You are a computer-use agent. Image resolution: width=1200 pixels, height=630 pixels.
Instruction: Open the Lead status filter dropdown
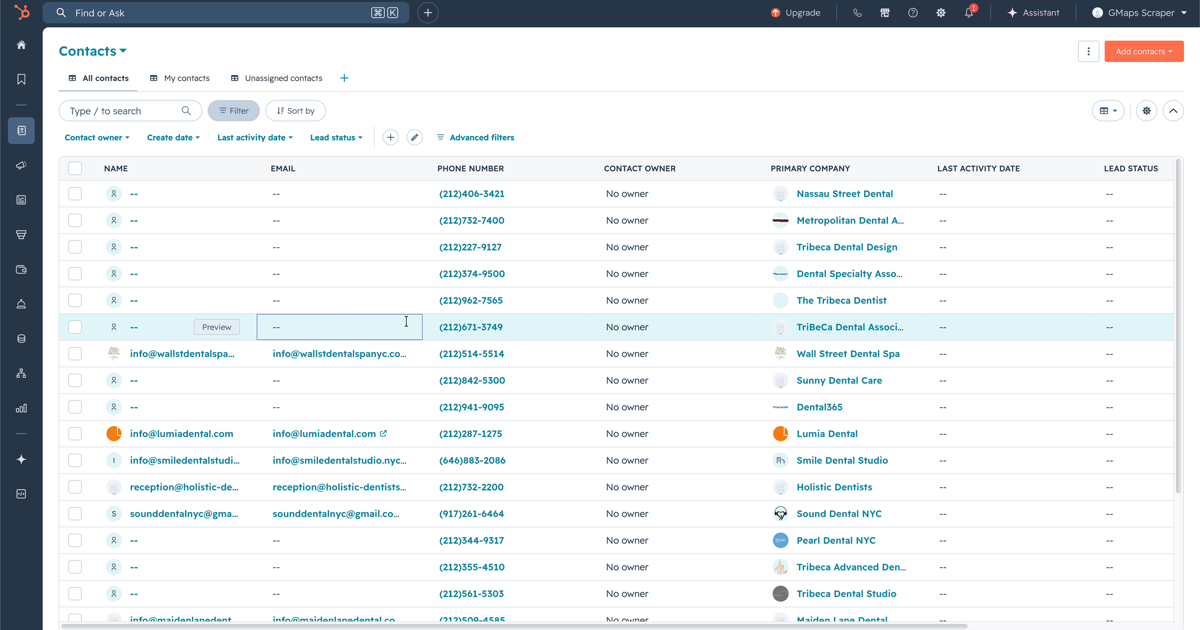[x=336, y=138]
